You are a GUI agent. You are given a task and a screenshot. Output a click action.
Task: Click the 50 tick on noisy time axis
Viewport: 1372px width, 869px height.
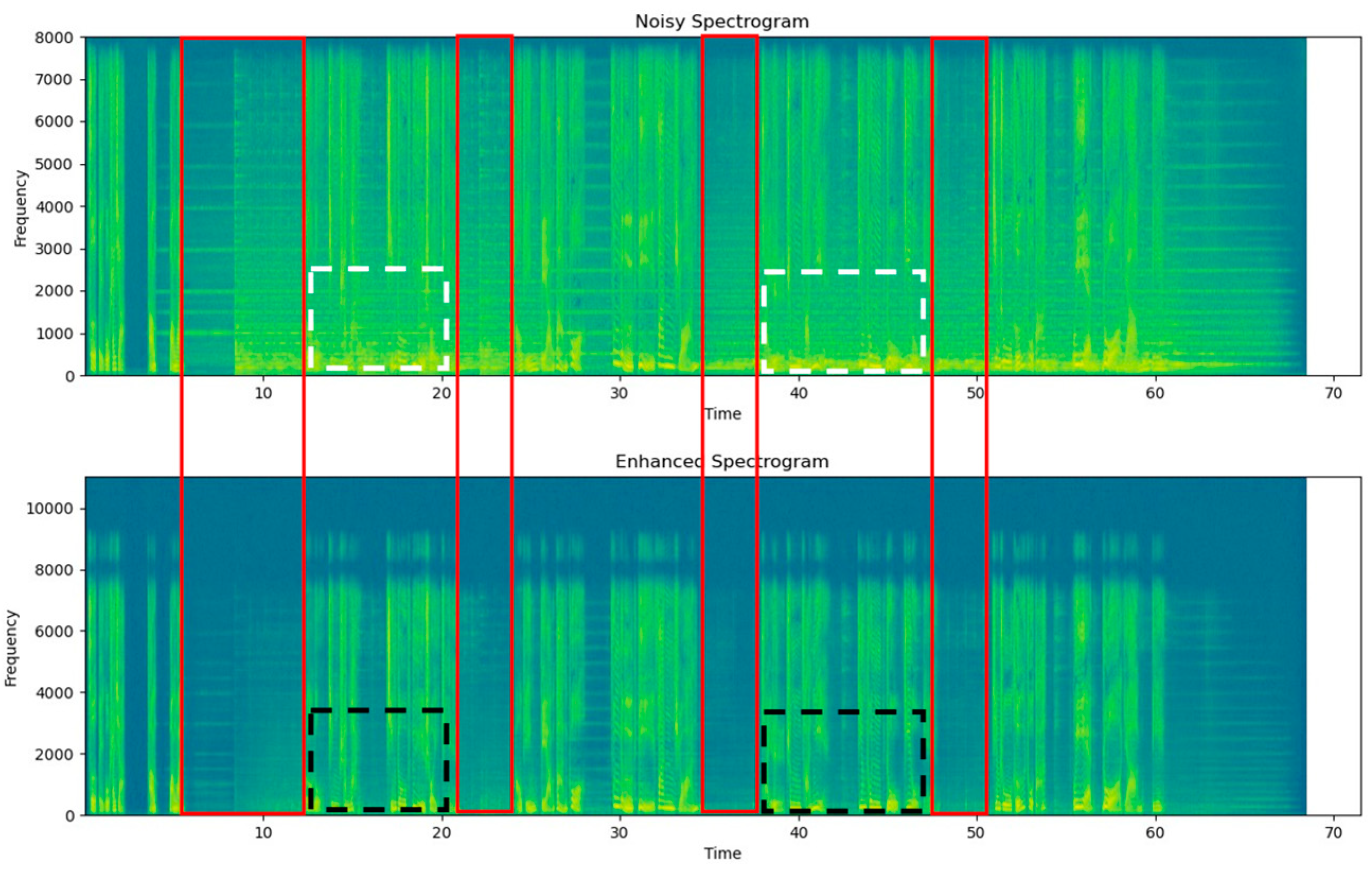(976, 393)
